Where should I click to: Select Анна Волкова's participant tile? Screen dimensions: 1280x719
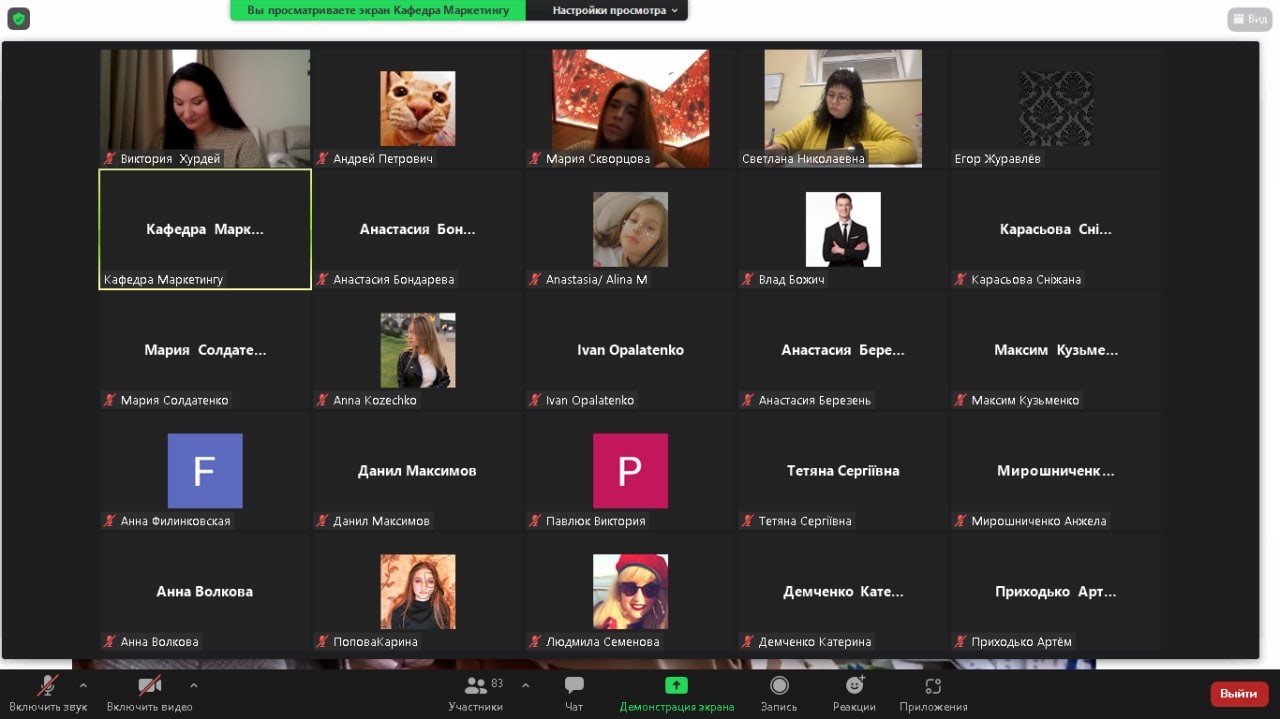click(205, 592)
